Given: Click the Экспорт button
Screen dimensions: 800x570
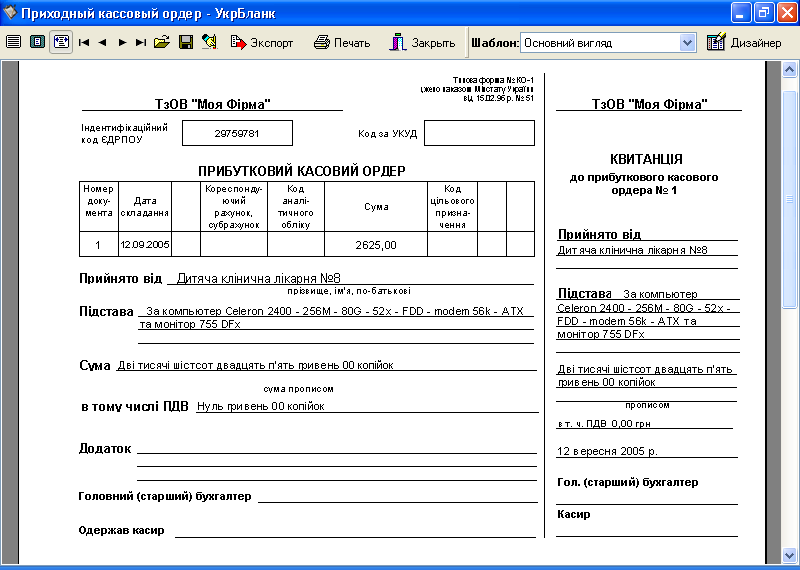Looking at the screenshot, I should coord(262,43).
